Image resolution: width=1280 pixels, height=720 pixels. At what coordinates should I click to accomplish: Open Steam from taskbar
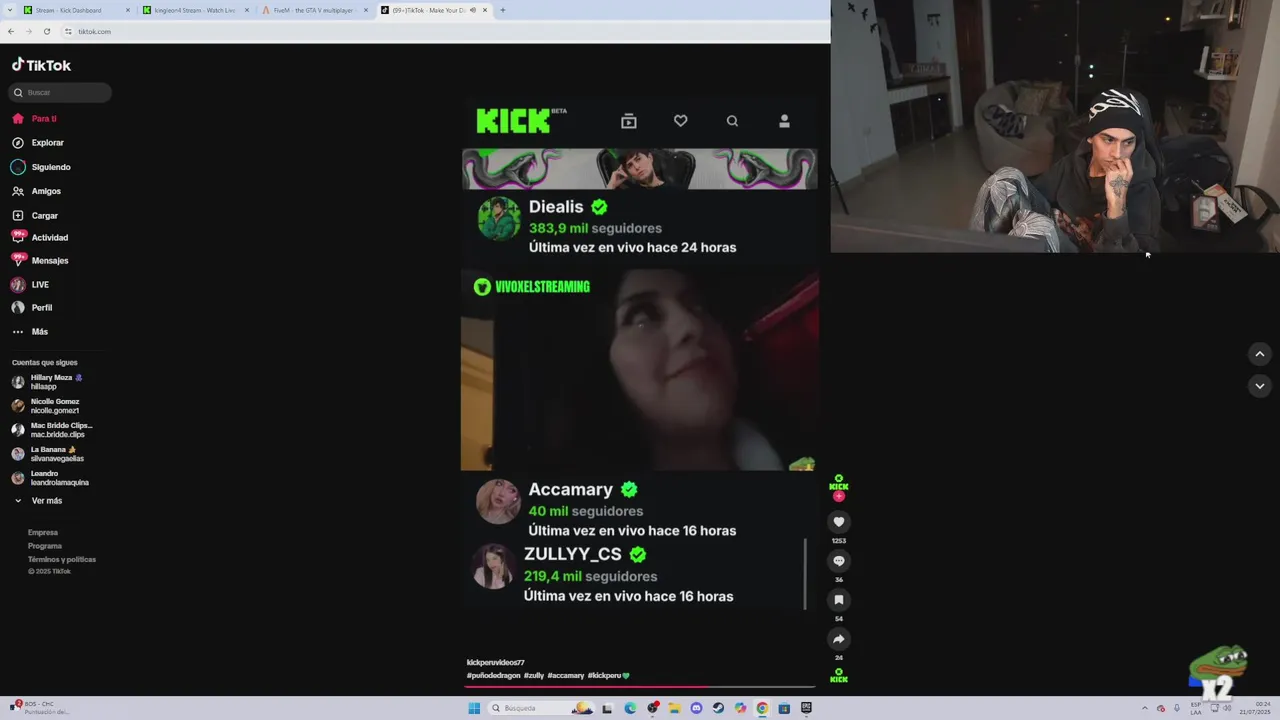coord(718,708)
